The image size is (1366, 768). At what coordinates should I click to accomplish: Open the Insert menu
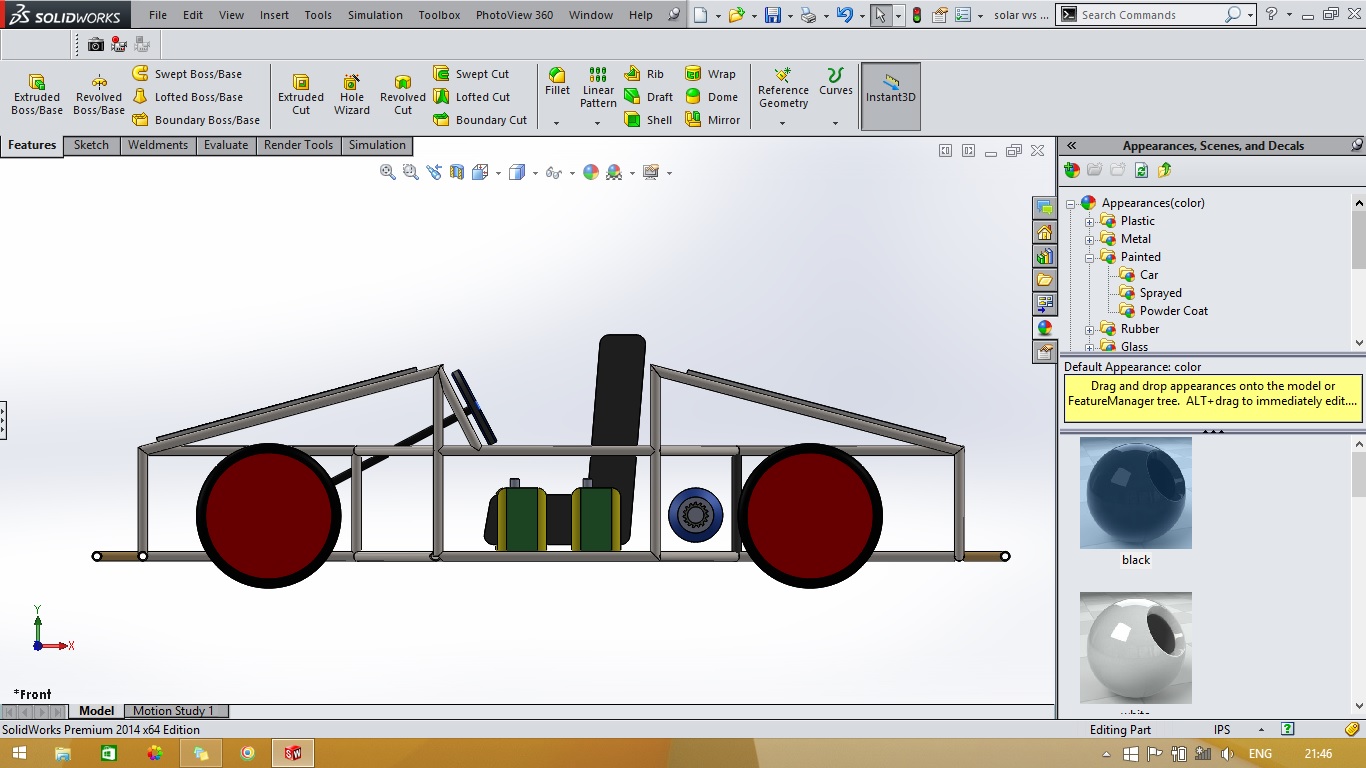pyautogui.click(x=274, y=15)
